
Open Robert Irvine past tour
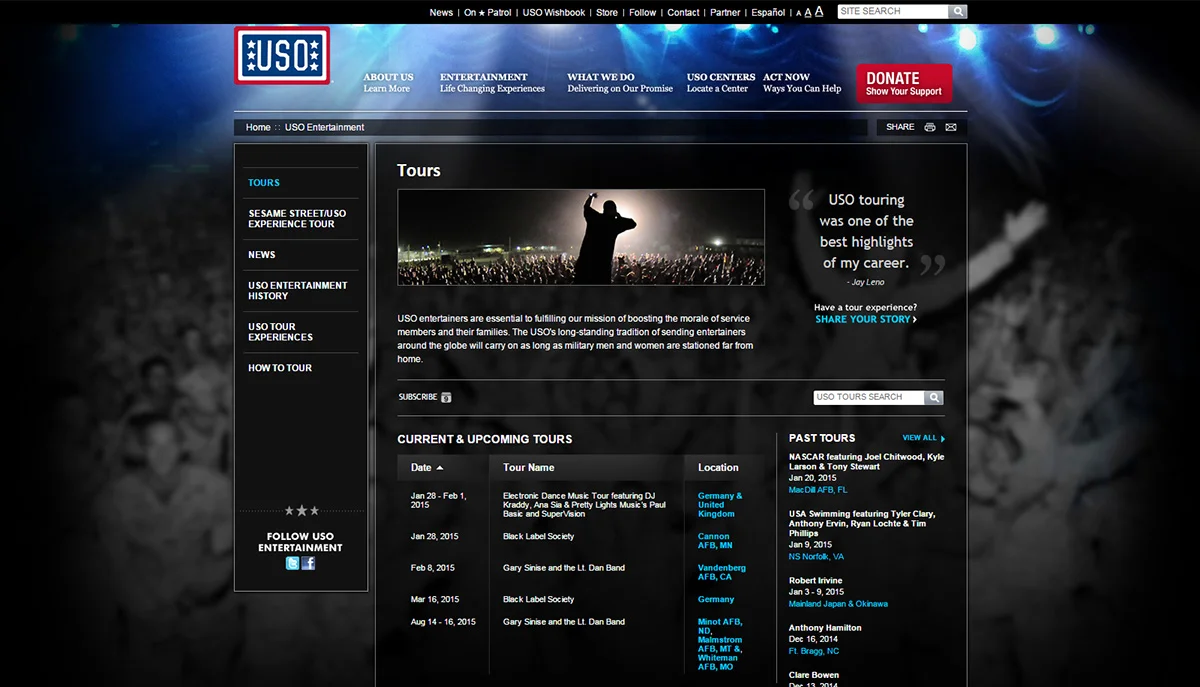(815, 581)
